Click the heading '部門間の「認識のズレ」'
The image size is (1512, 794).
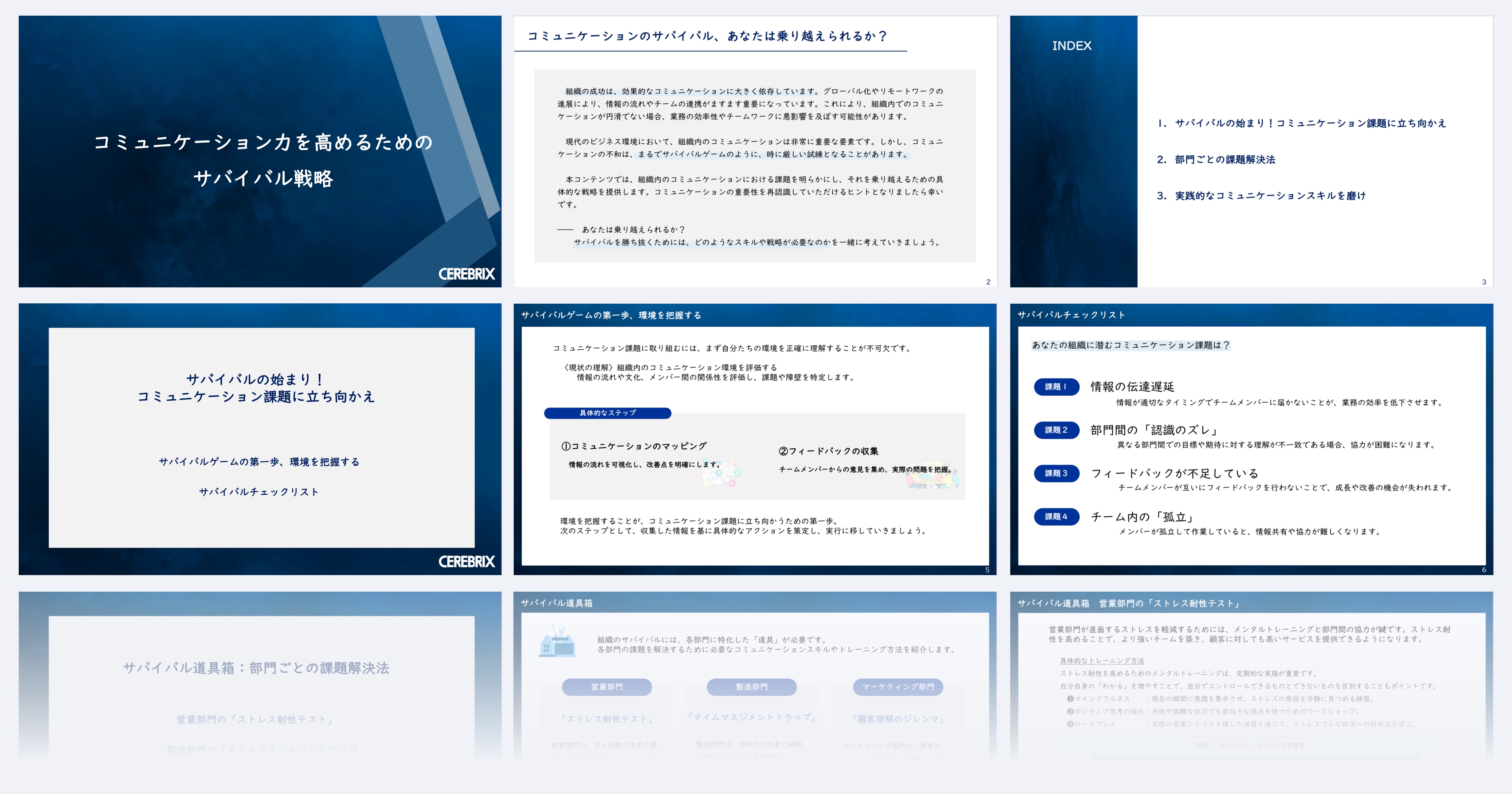[x=1155, y=430]
